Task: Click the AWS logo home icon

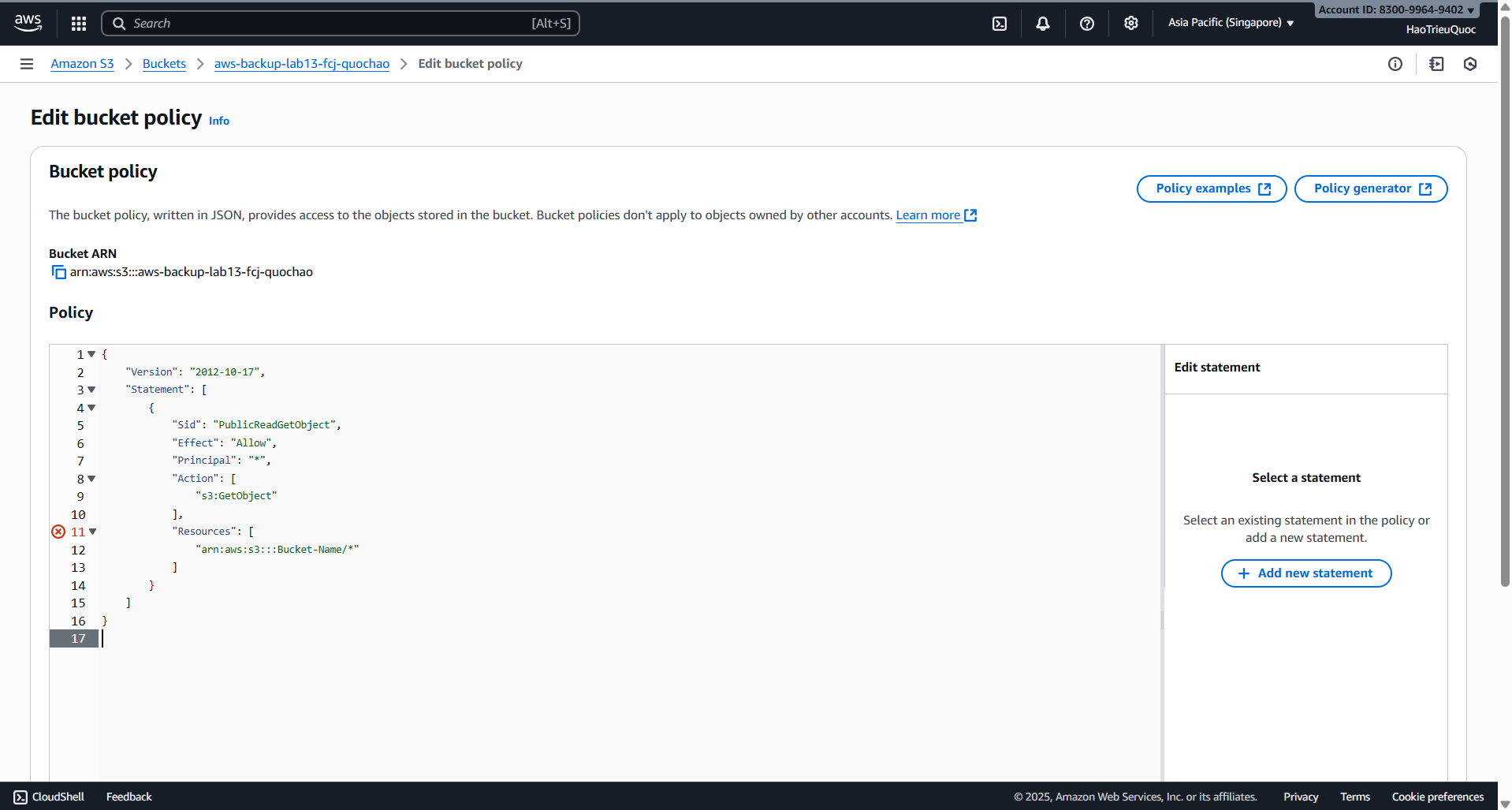Action: pyautogui.click(x=28, y=23)
